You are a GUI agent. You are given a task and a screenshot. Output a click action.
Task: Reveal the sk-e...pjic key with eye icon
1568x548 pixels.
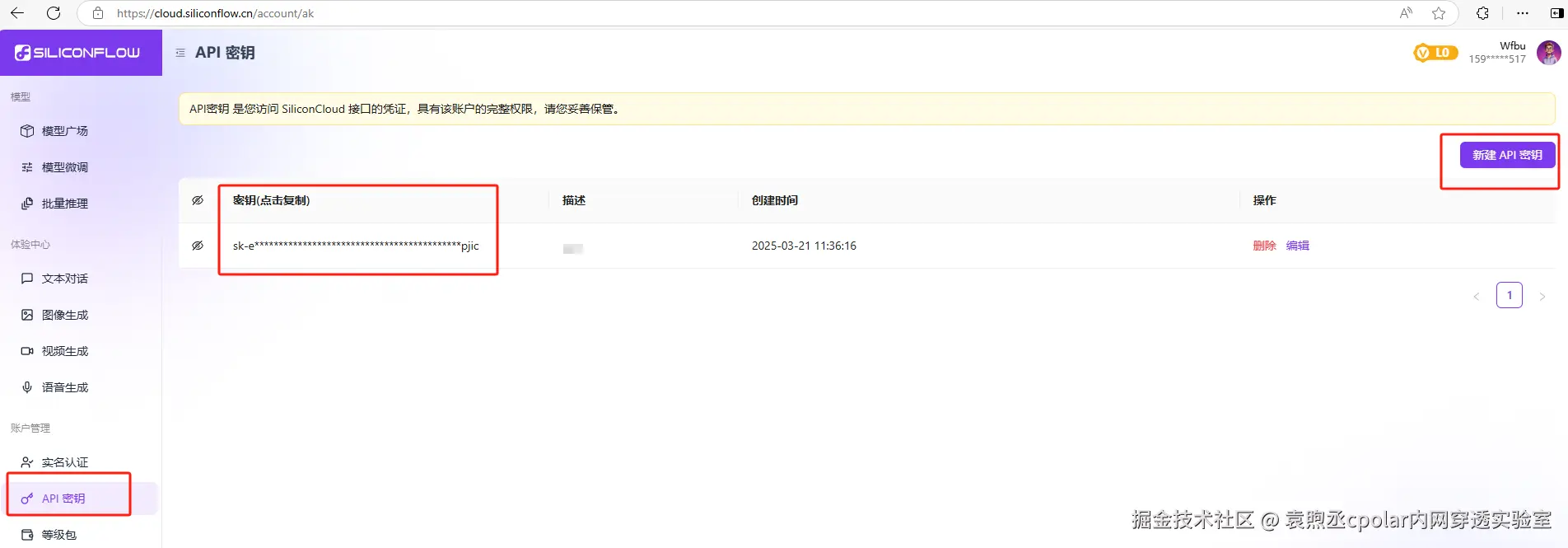[x=198, y=246]
